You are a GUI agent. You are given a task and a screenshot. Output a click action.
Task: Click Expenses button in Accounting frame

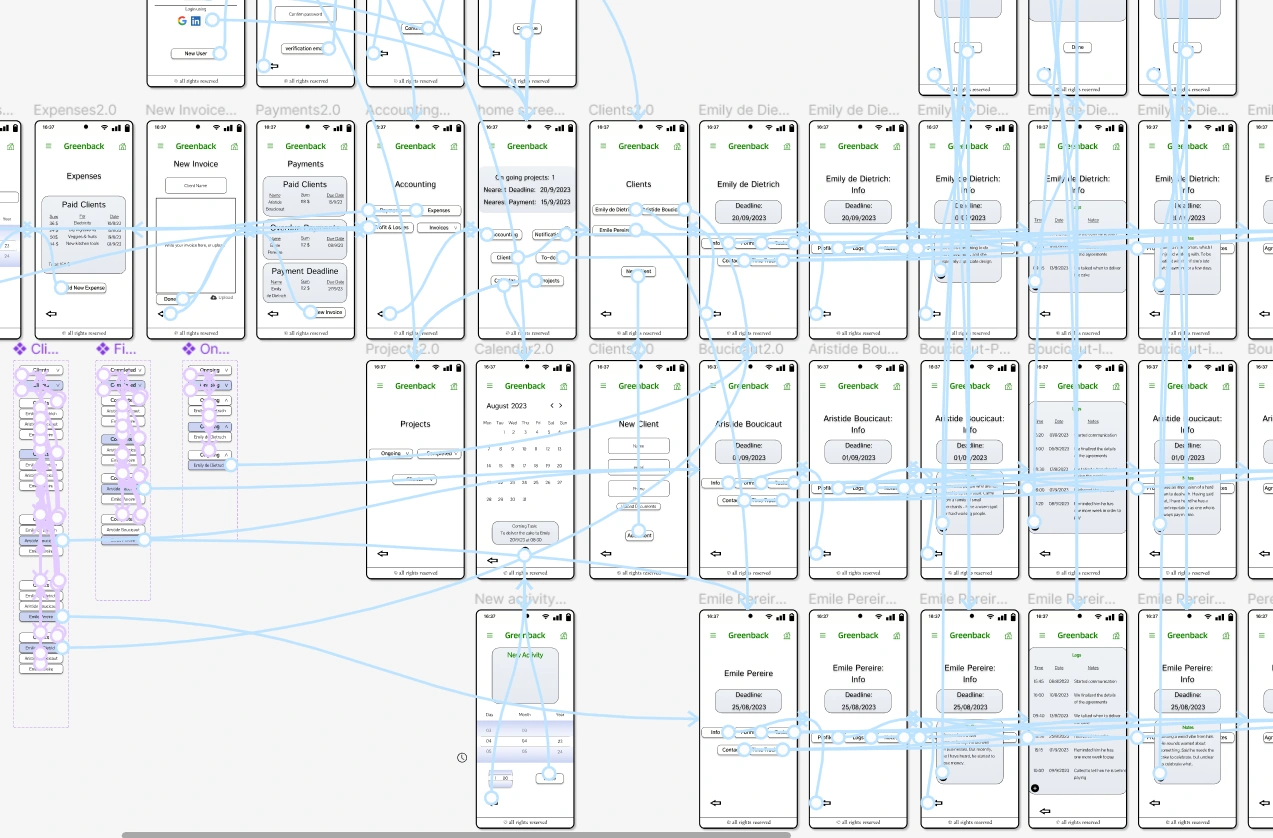click(x=439, y=211)
